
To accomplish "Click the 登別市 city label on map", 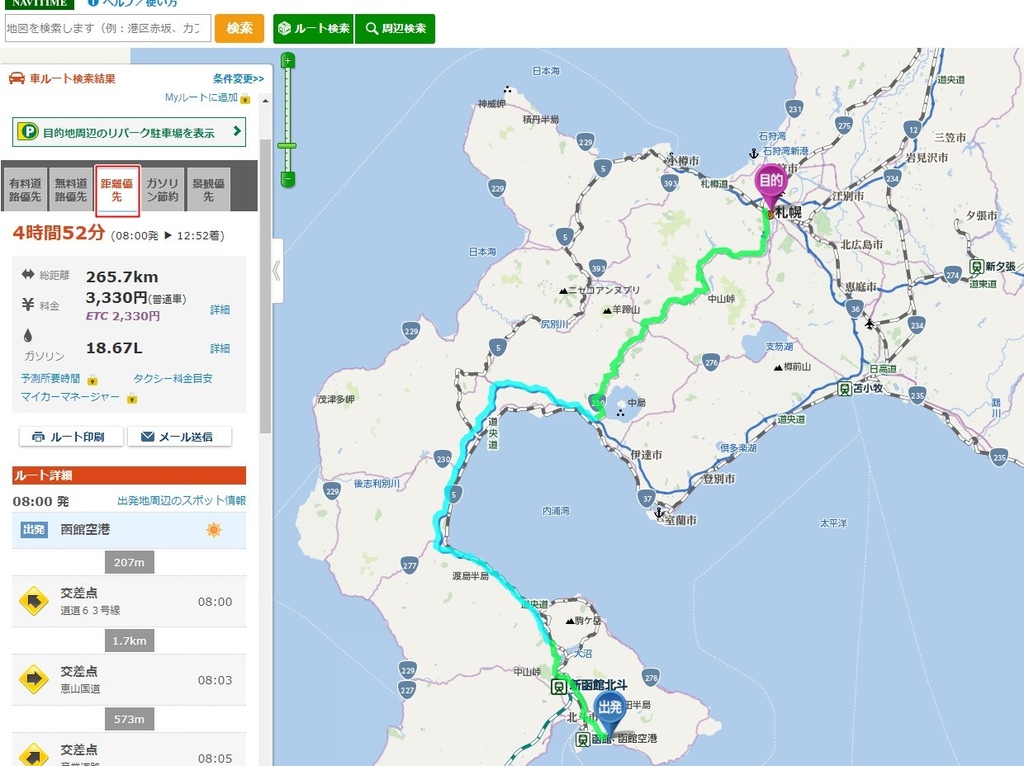I will point(719,479).
